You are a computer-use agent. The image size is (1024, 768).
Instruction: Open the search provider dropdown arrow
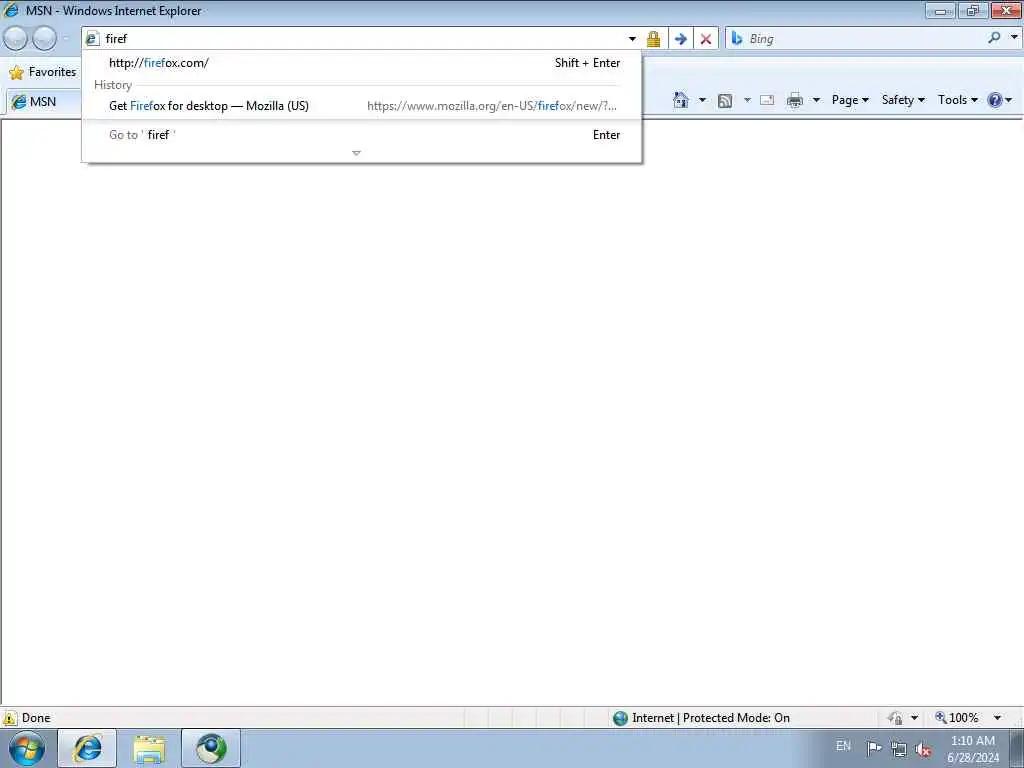[1014, 38]
